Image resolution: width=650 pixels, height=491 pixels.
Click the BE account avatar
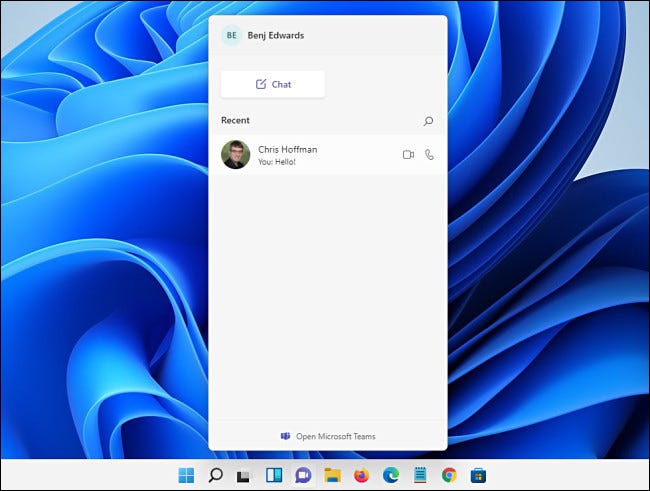232,35
